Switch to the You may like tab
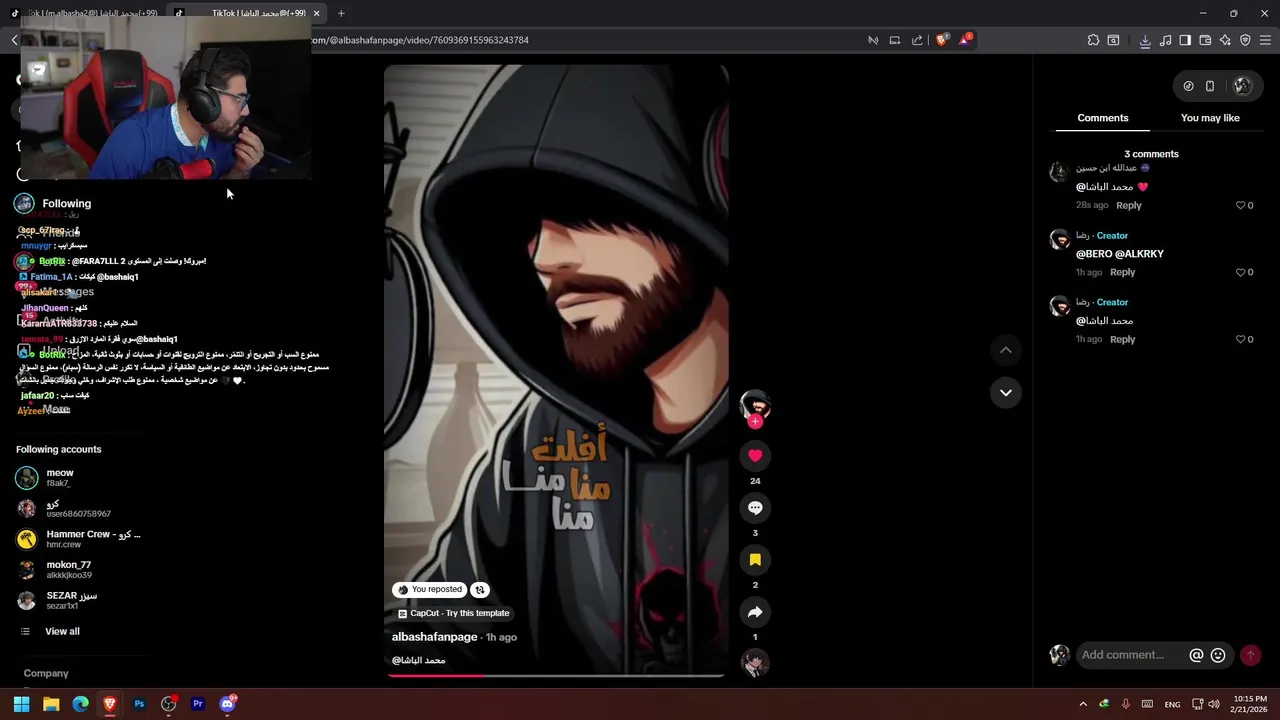Screen dimensions: 1280x720 click(x=1210, y=118)
